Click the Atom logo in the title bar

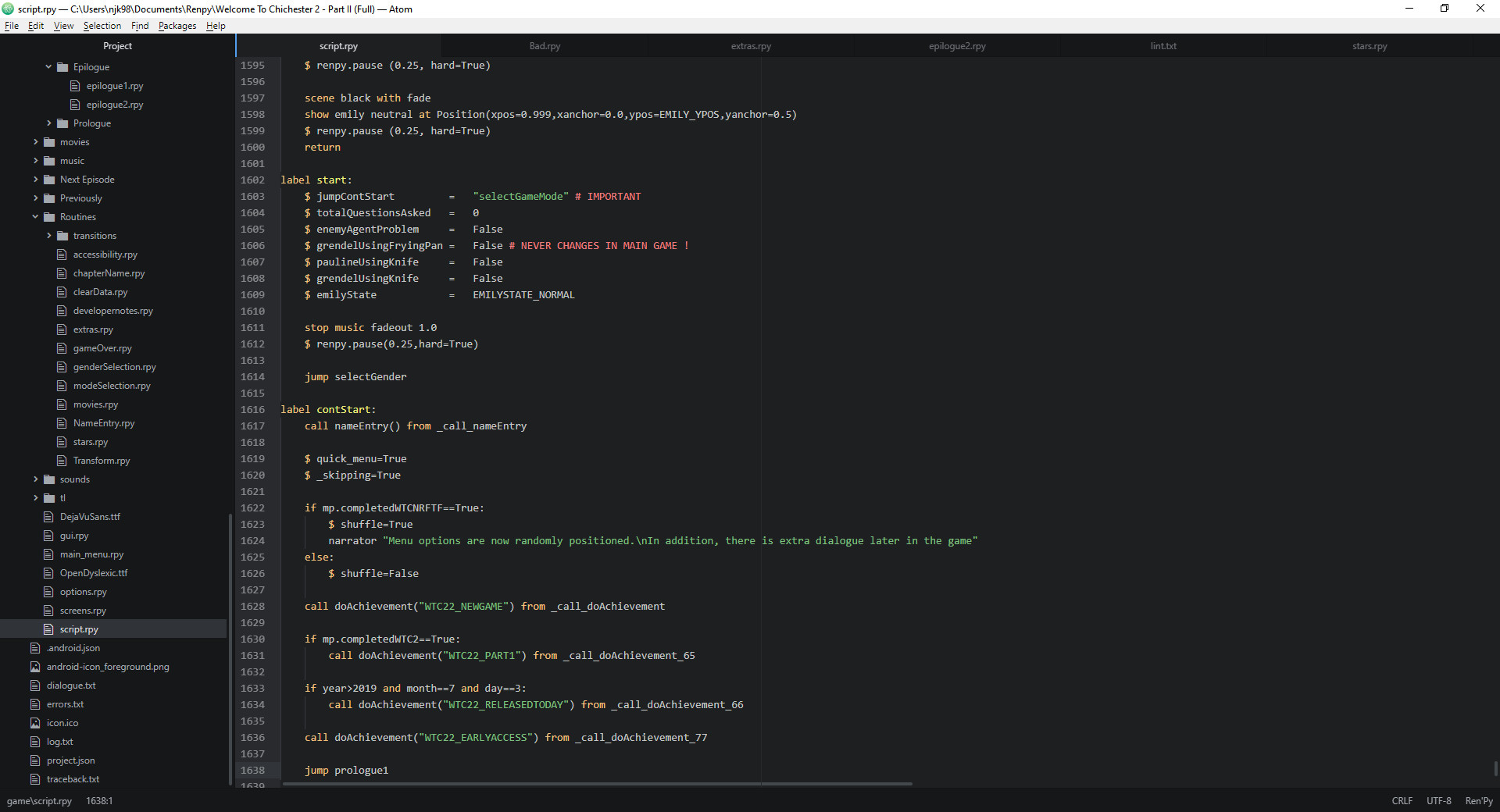click(x=8, y=9)
